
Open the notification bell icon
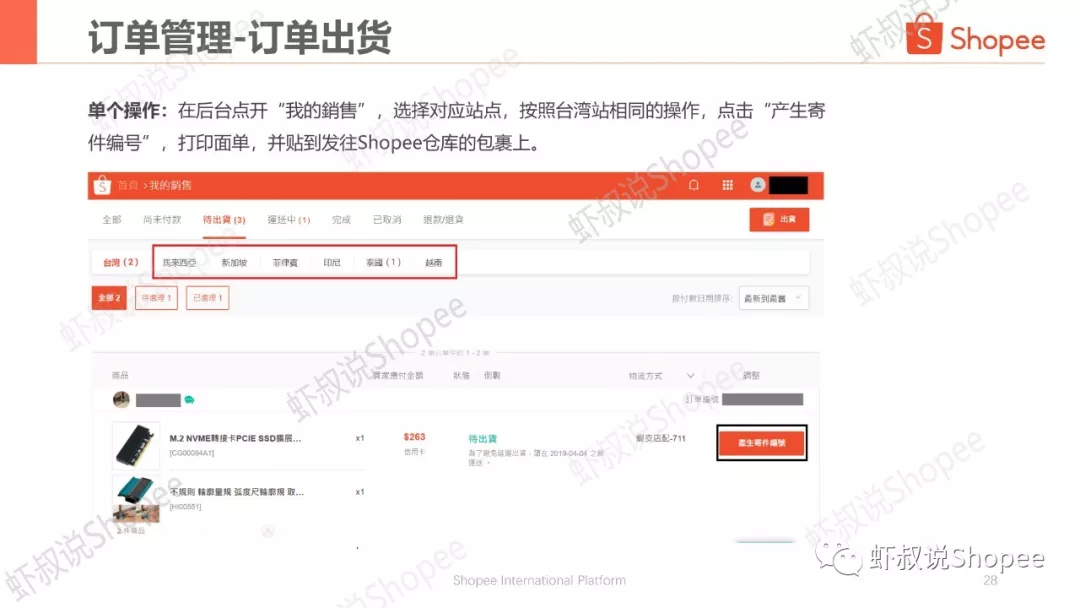point(694,185)
